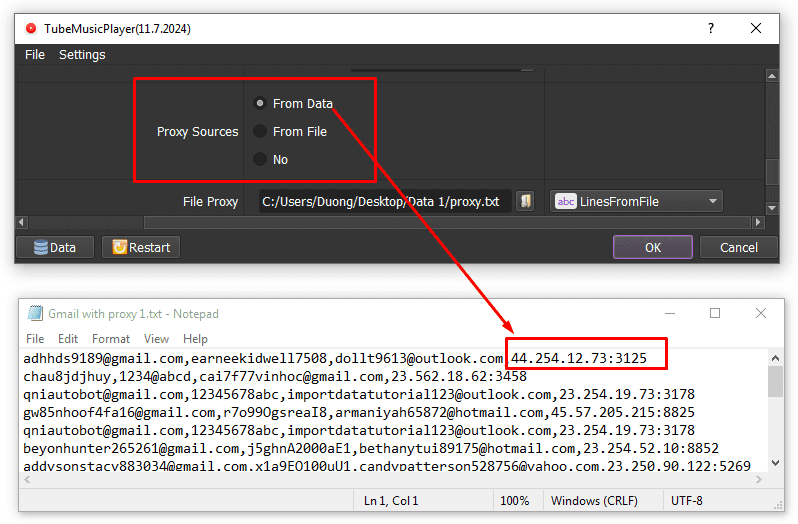Screen dimensions: 798x524
Task: Click the 100% zoom status entry
Action: coord(515,501)
